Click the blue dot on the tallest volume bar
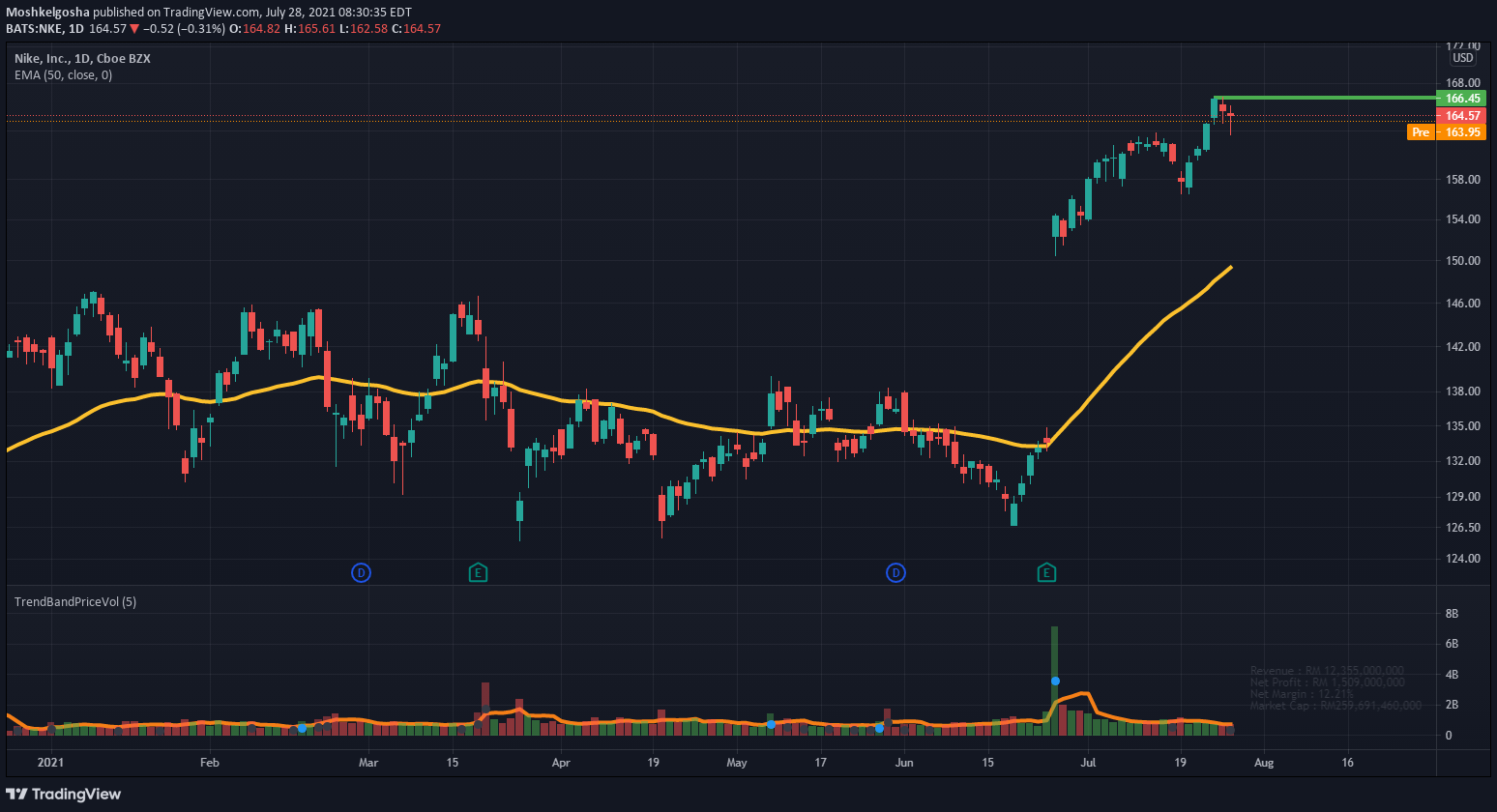Image resolution: width=1497 pixels, height=812 pixels. (x=1055, y=681)
